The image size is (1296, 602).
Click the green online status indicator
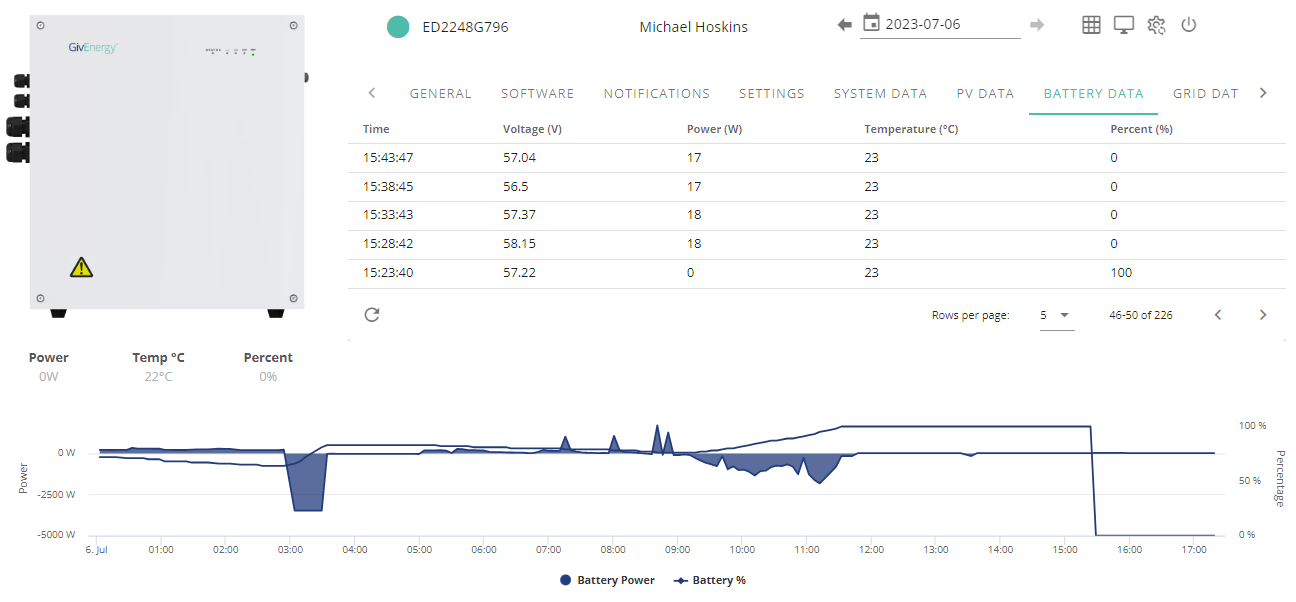pyautogui.click(x=398, y=27)
